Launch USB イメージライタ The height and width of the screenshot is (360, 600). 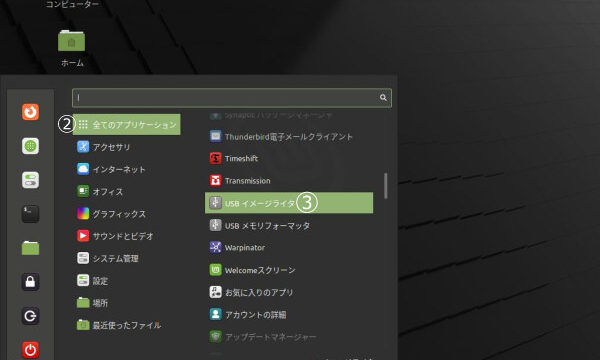click(289, 203)
